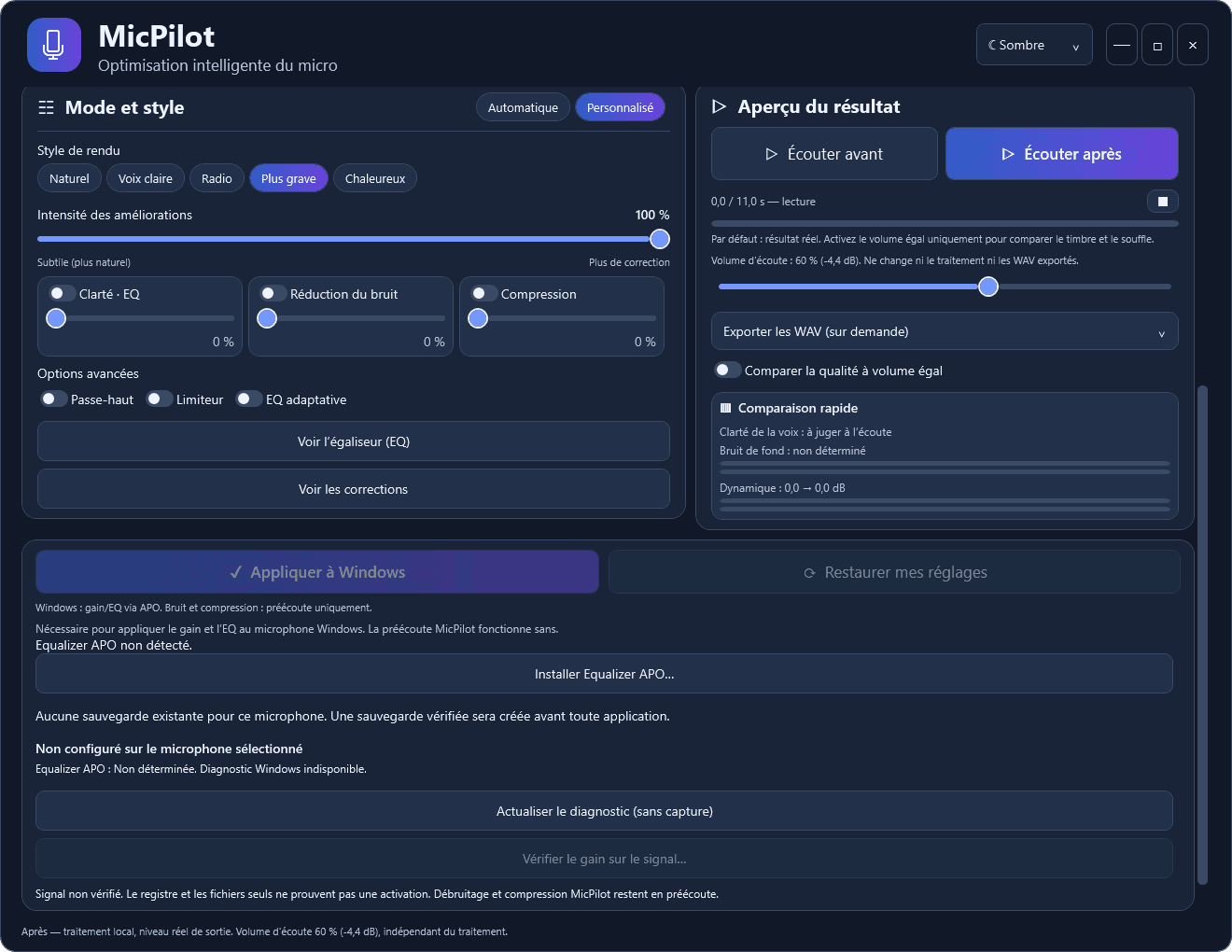Click the 'Clarté de la voix' comparison line
Image resolution: width=1232 pixels, height=952 pixels.
point(805,432)
